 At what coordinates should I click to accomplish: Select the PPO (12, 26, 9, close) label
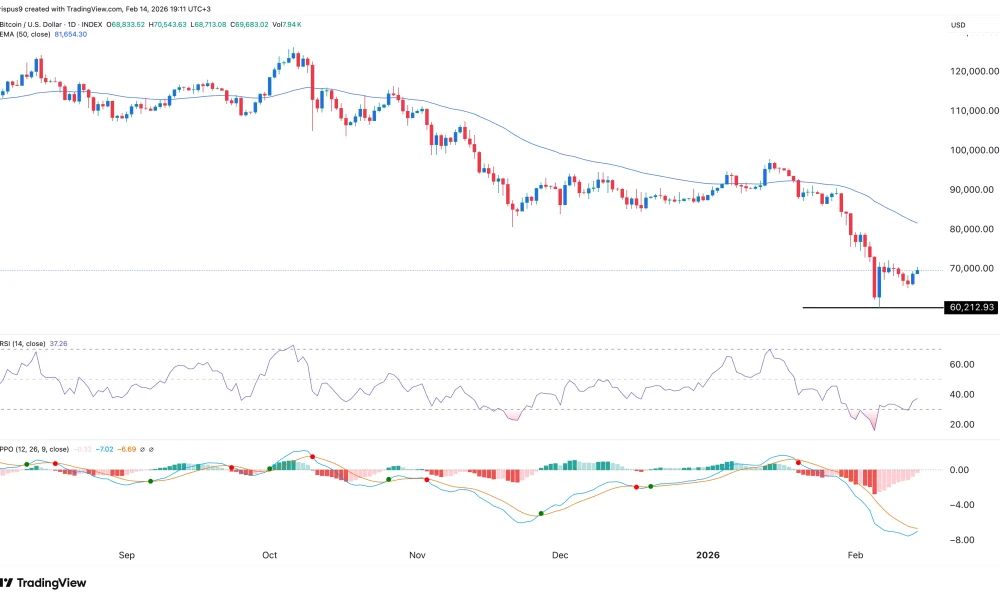(35, 449)
